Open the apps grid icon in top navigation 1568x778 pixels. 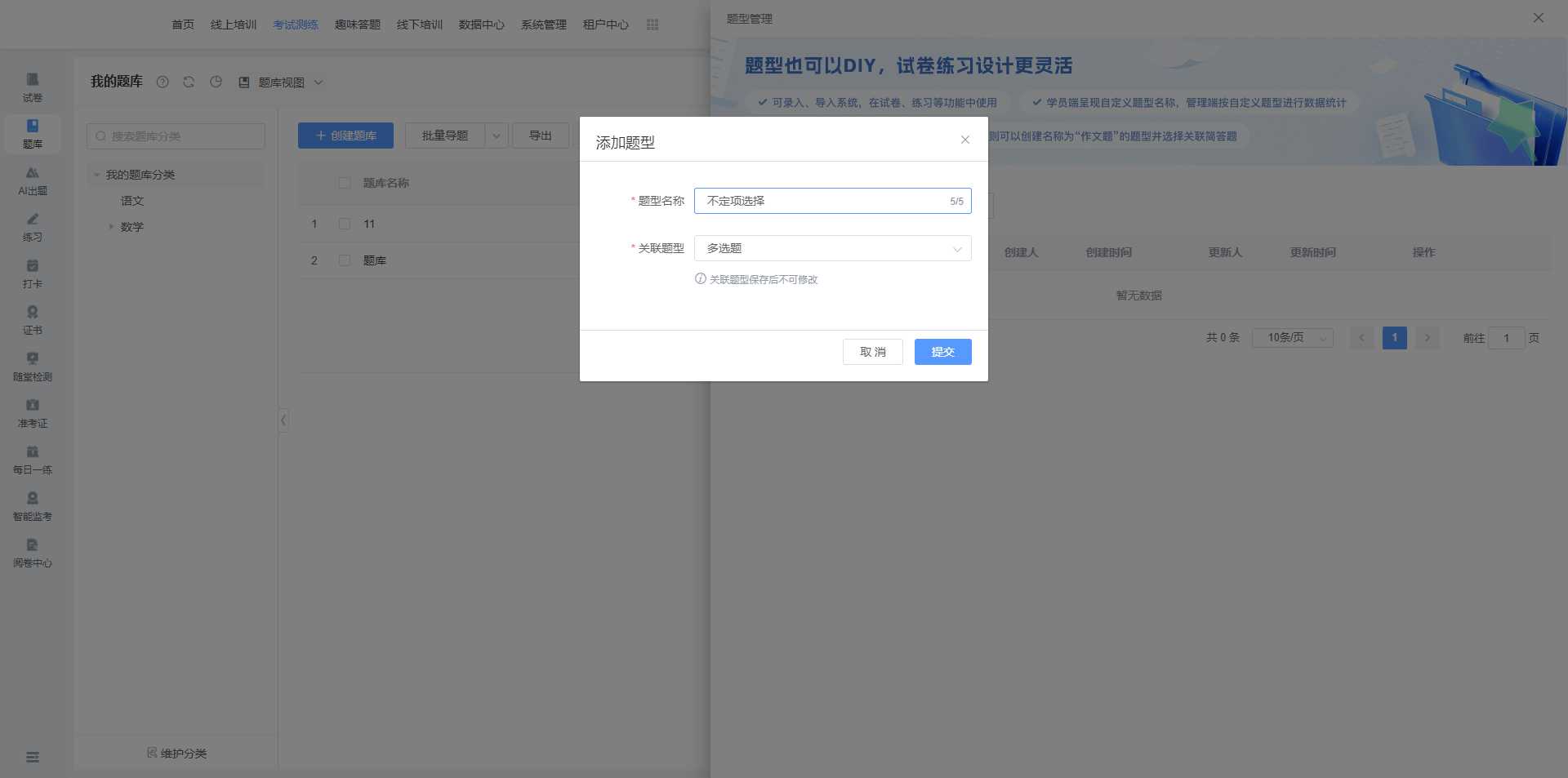click(653, 24)
